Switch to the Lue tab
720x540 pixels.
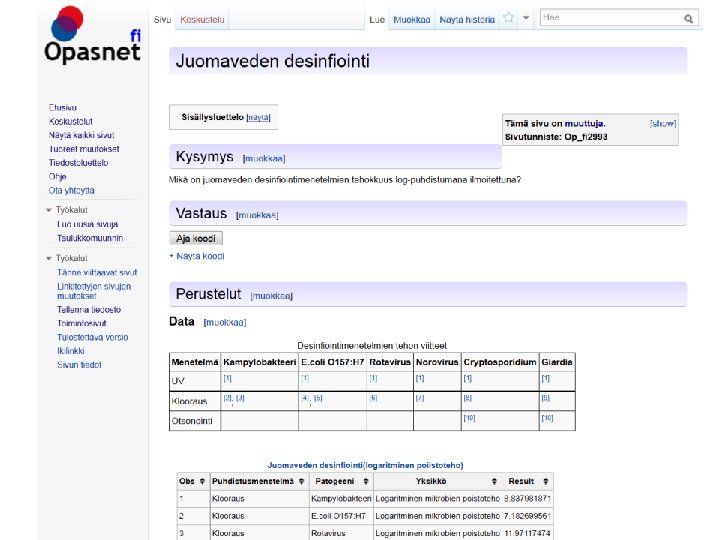(x=377, y=20)
